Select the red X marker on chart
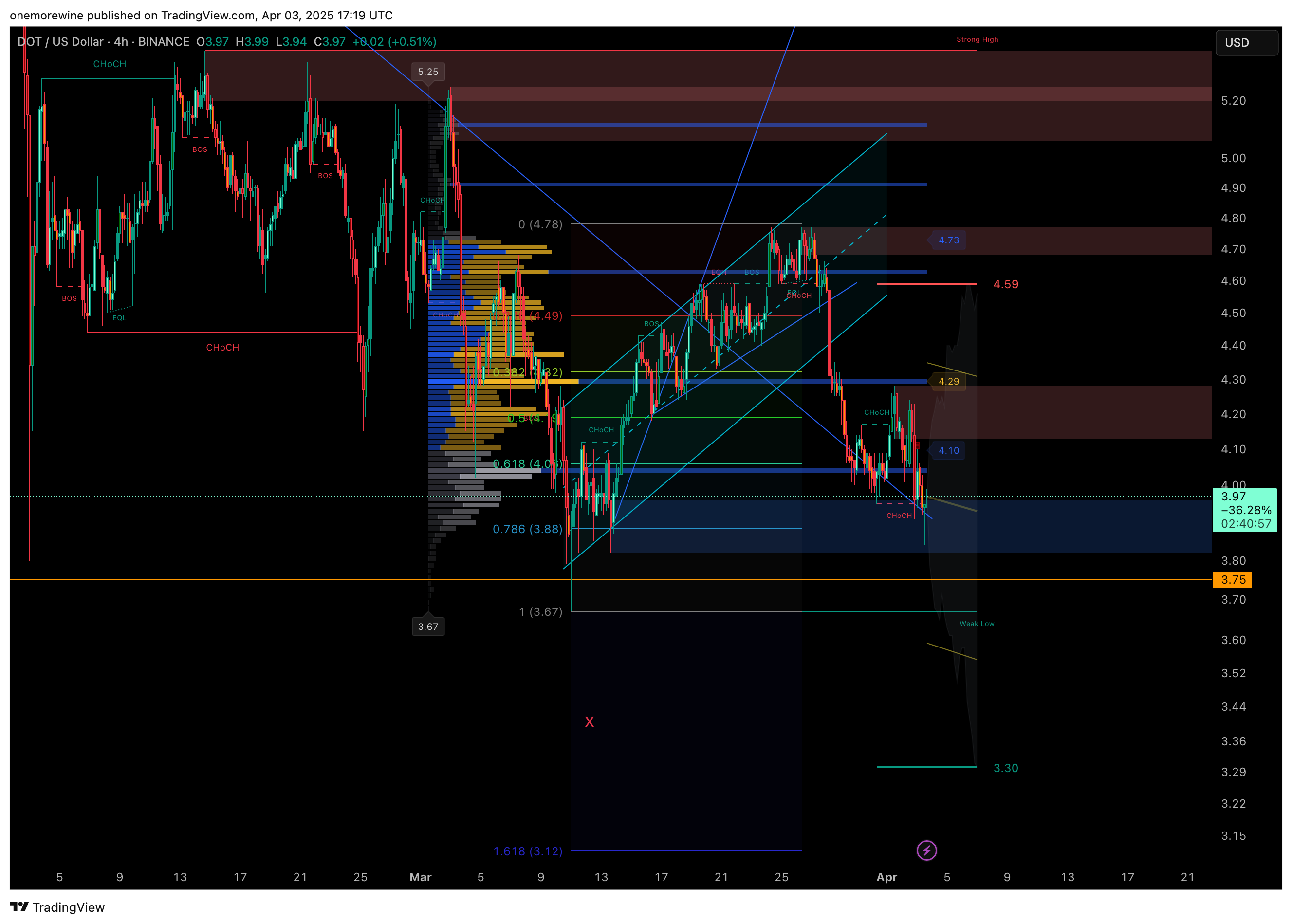This screenshot has width=1292, height=924. point(590,721)
